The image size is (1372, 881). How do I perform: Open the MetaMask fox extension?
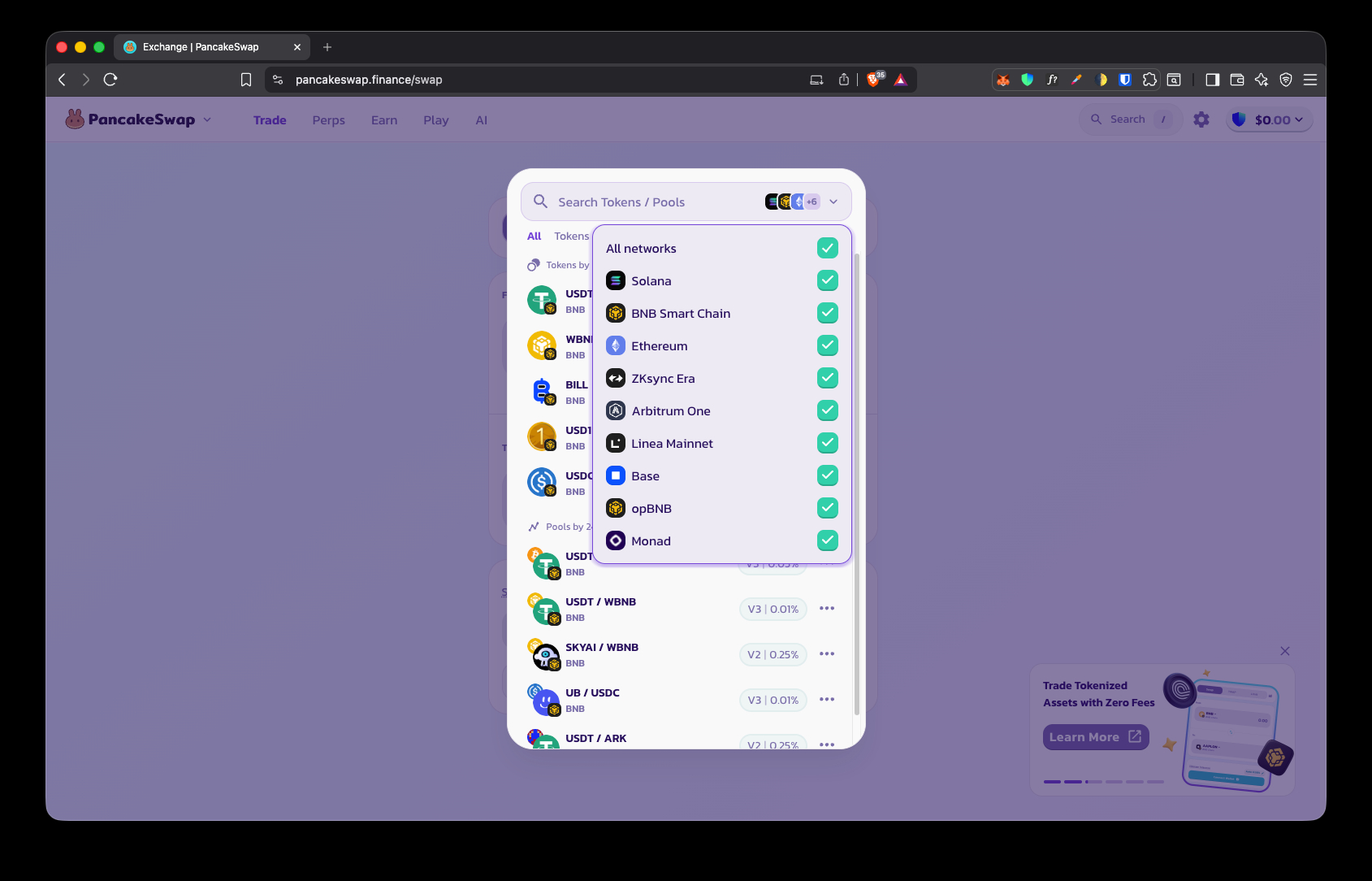point(1003,80)
